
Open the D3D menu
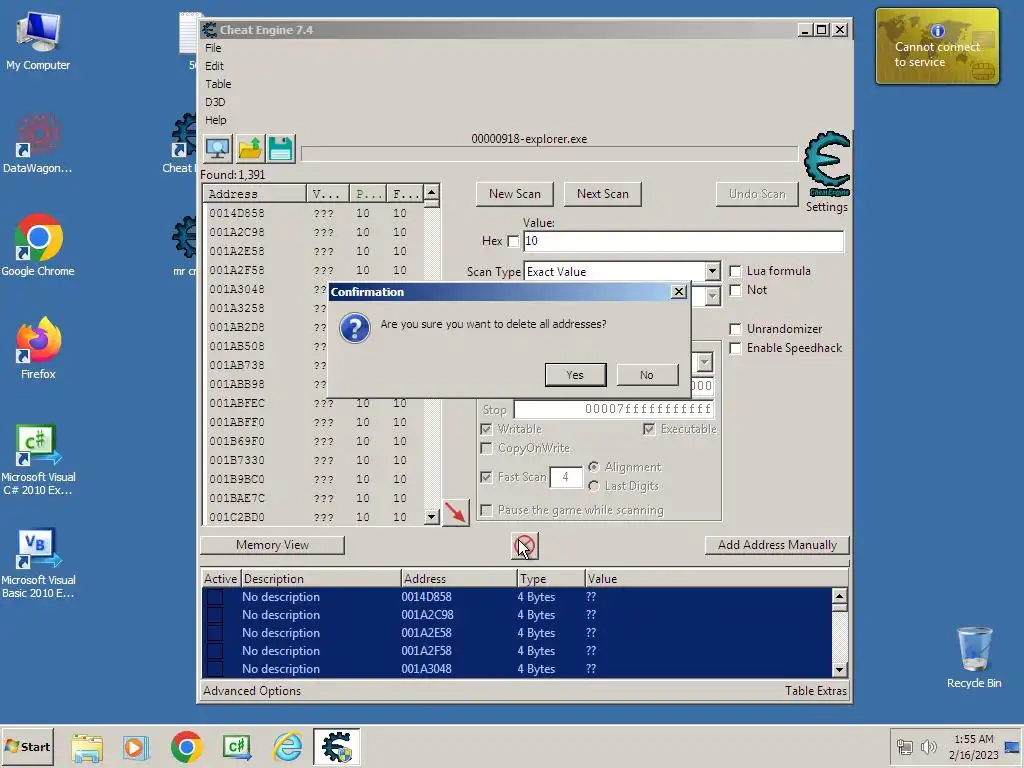point(215,103)
